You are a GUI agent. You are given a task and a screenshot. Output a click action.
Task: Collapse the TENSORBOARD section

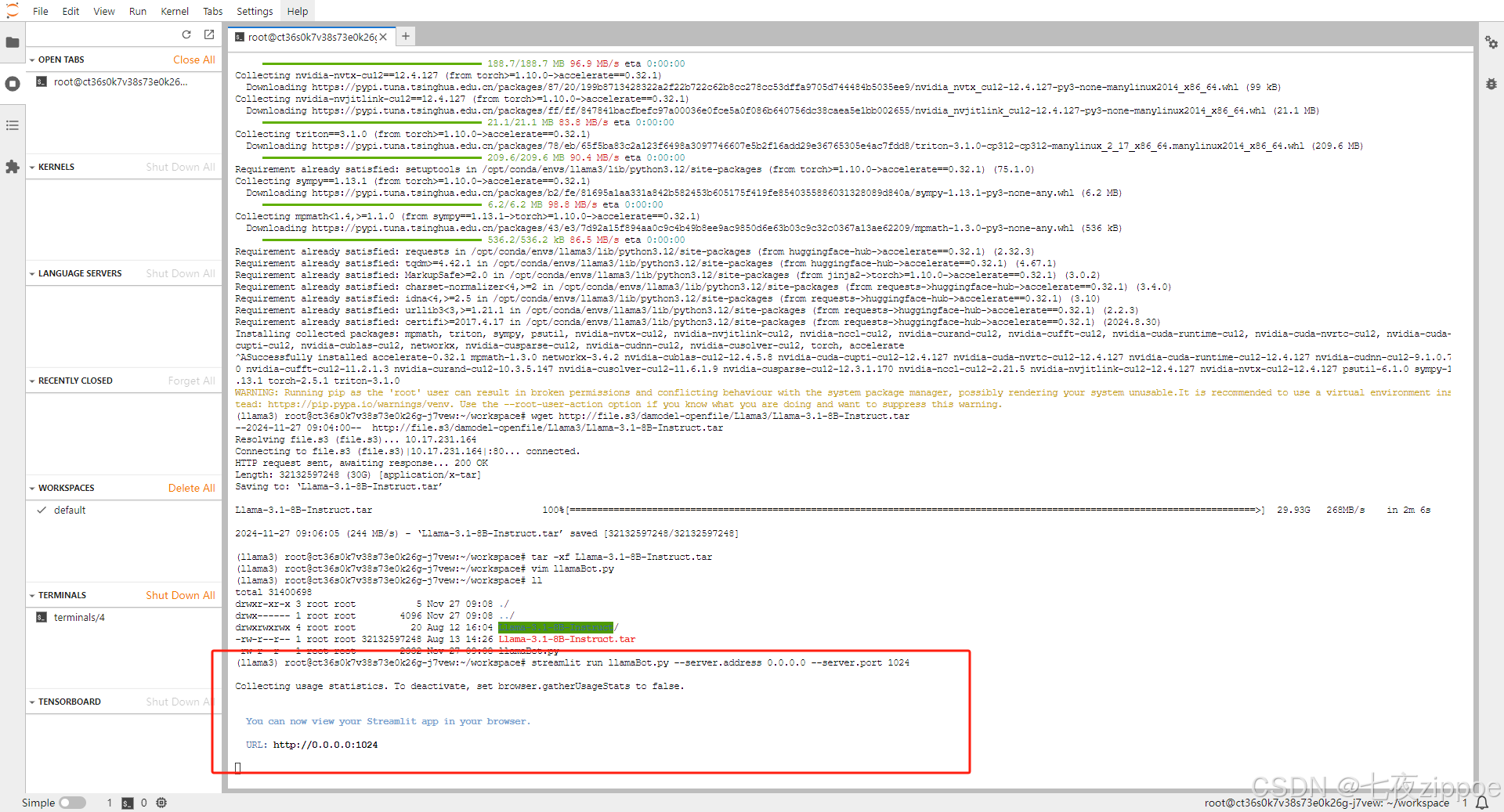pyautogui.click(x=32, y=702)
